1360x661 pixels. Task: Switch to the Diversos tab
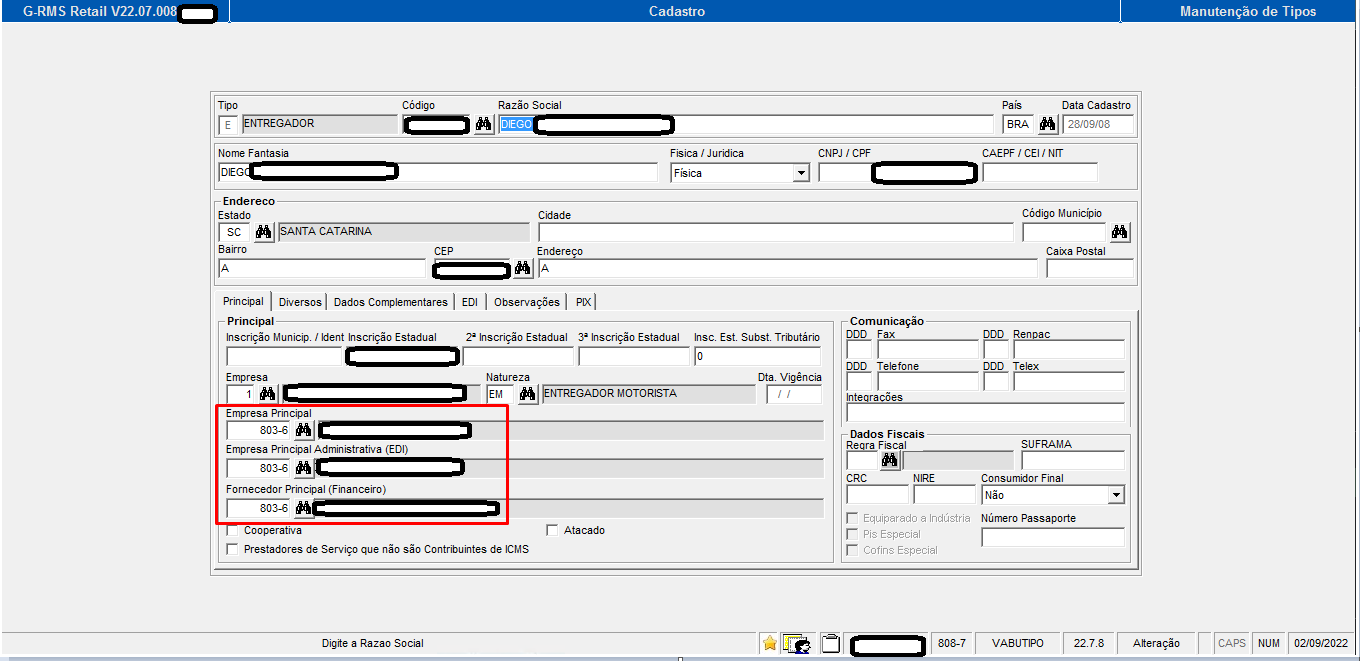coord(300,302)
